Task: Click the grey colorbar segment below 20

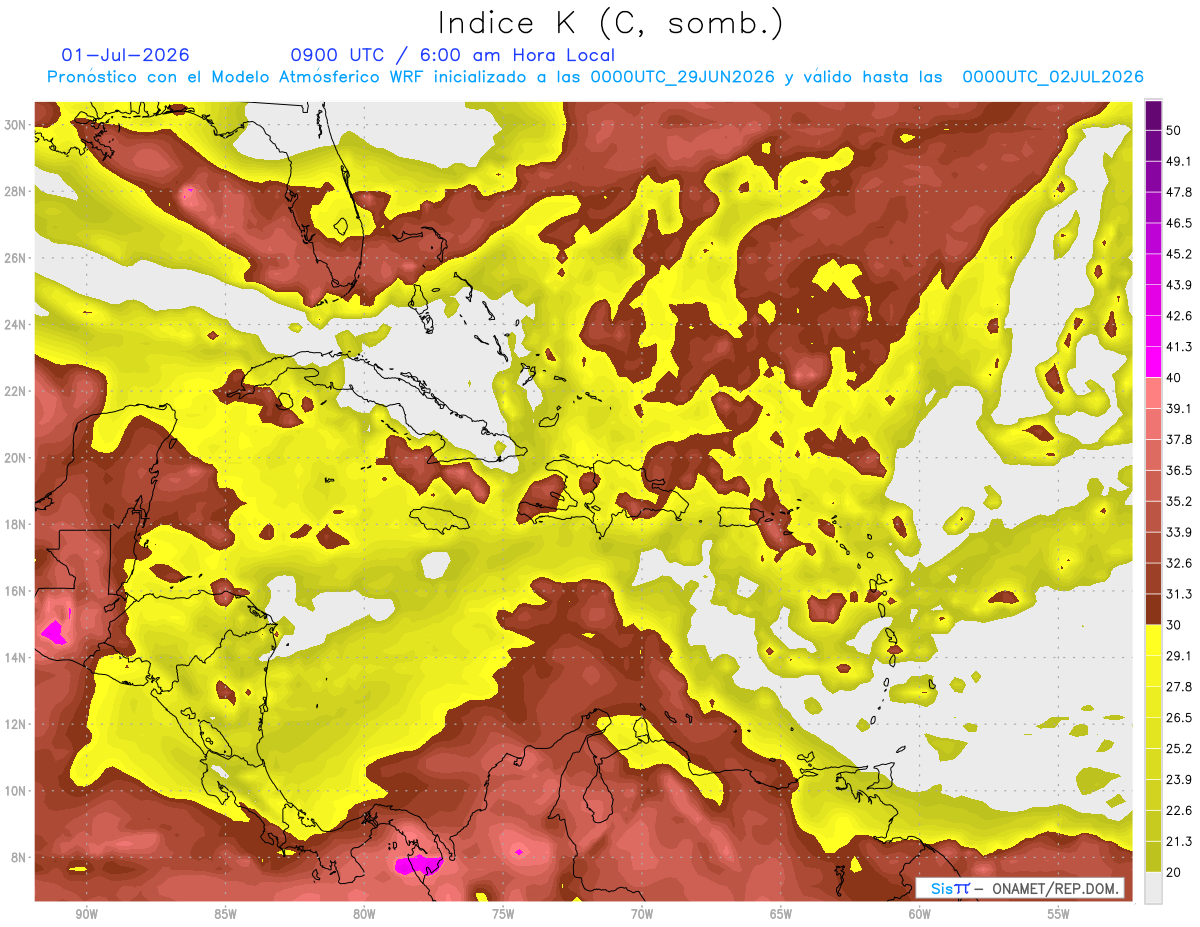Action: [1153, 887]
